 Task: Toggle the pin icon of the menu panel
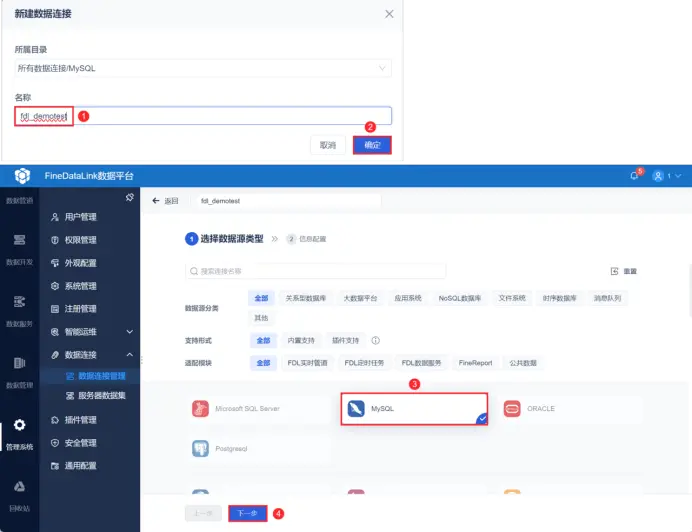(x=129, y=197)
